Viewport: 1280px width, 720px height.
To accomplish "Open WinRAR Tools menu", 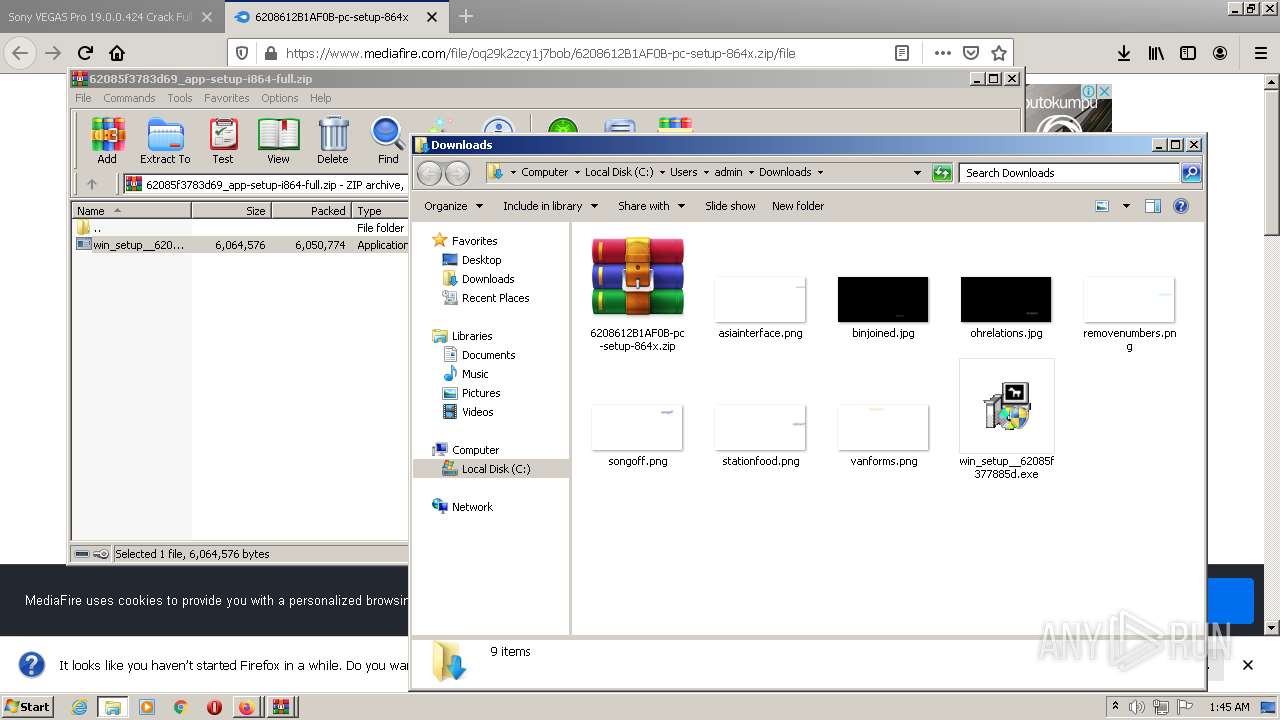I will pyautogui.click(x=180, y=98).
